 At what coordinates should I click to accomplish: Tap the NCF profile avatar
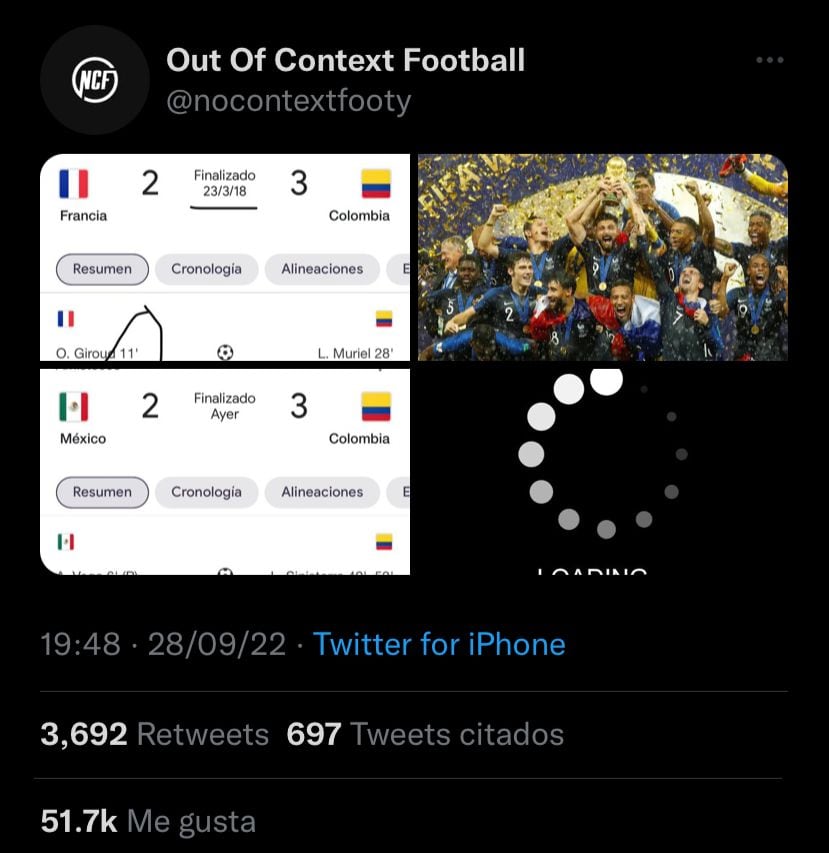pyautogui.click(x=95, y=80)
